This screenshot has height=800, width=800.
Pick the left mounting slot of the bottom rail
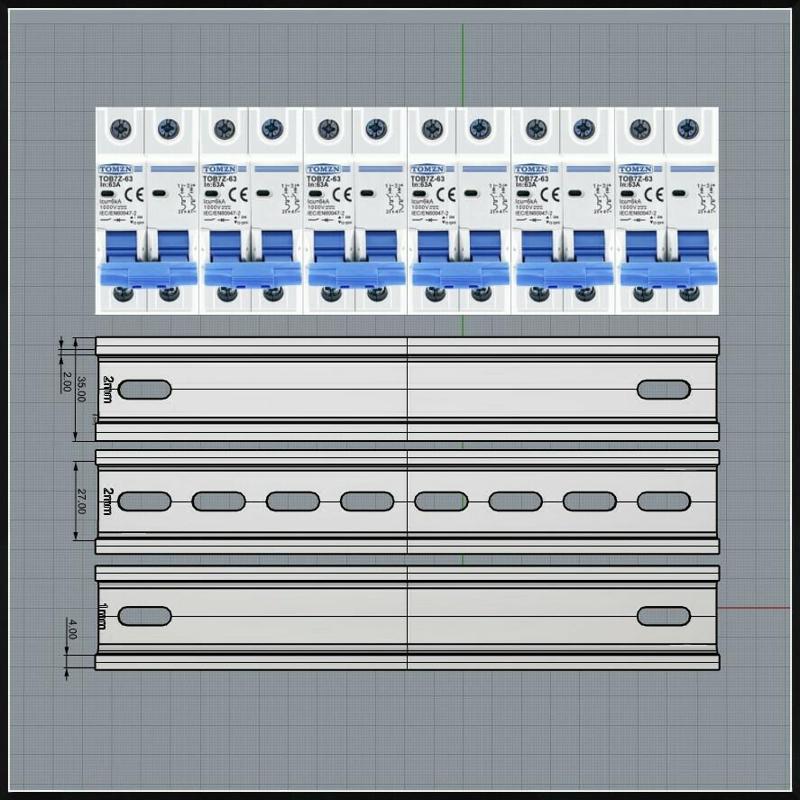(x=145, y=616)
